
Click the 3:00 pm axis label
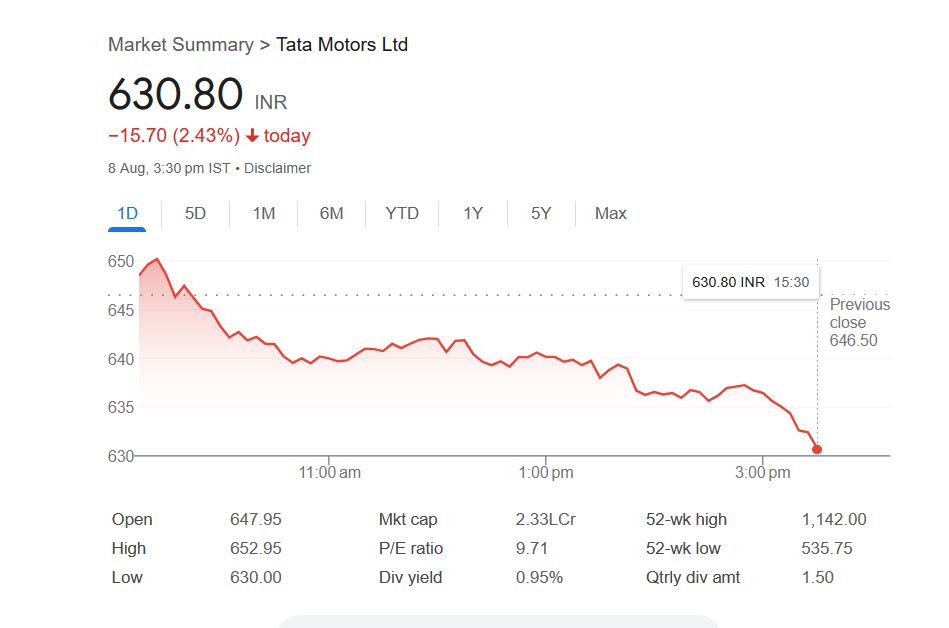coord(763,472)
